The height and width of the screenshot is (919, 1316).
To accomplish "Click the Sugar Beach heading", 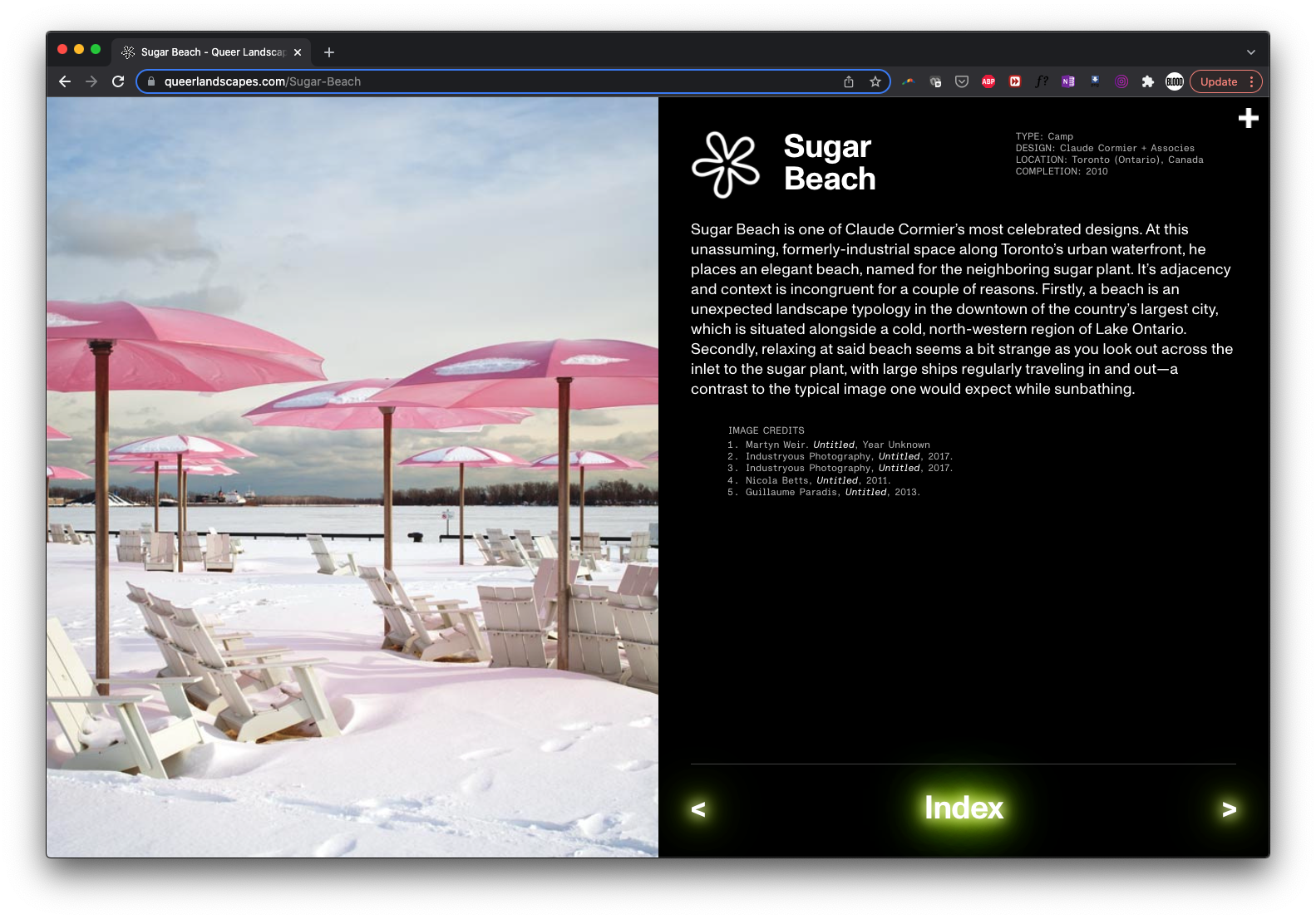I will (x=830, y=162).
